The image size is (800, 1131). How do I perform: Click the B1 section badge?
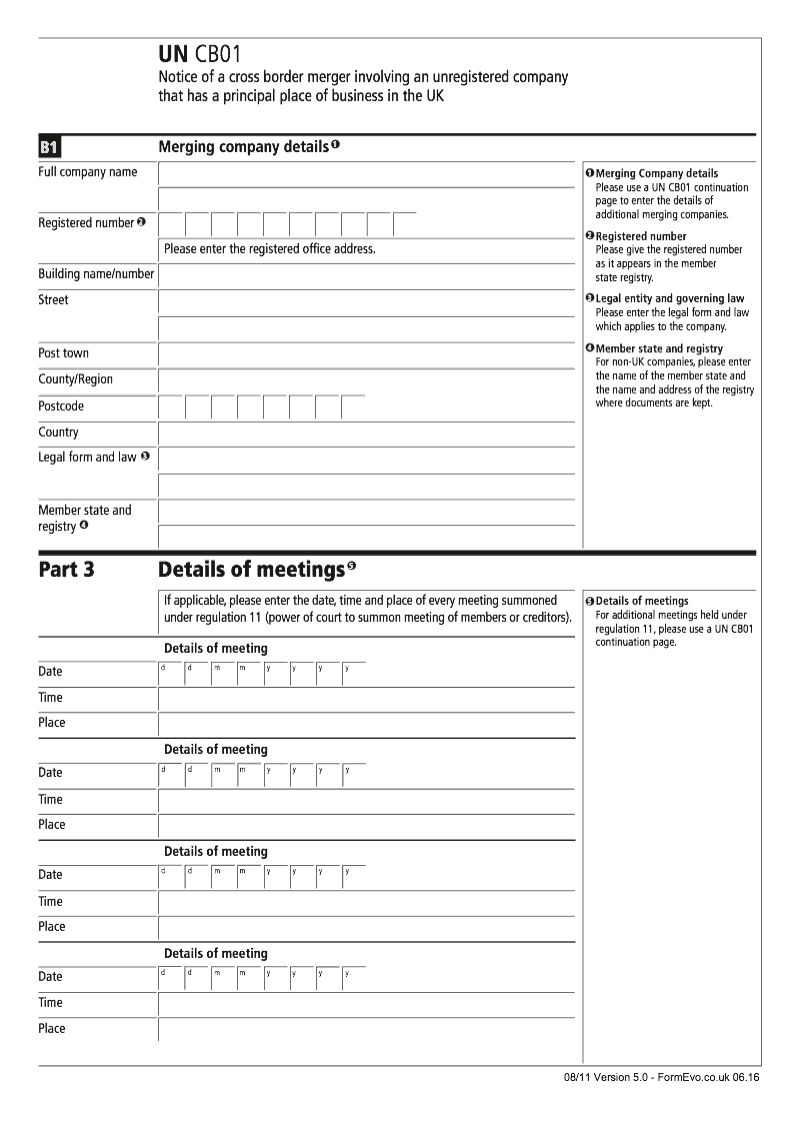tap(50, 148)
